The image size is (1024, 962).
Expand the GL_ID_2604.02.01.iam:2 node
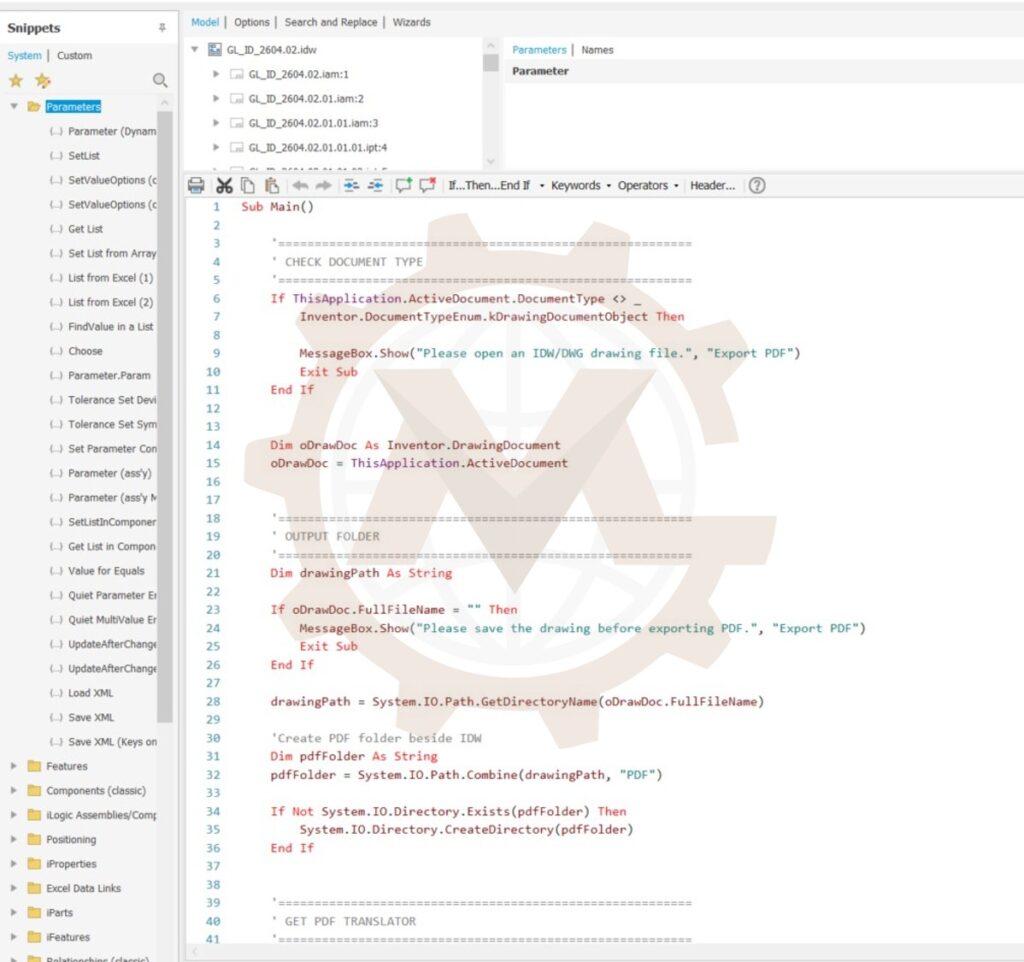216,99
